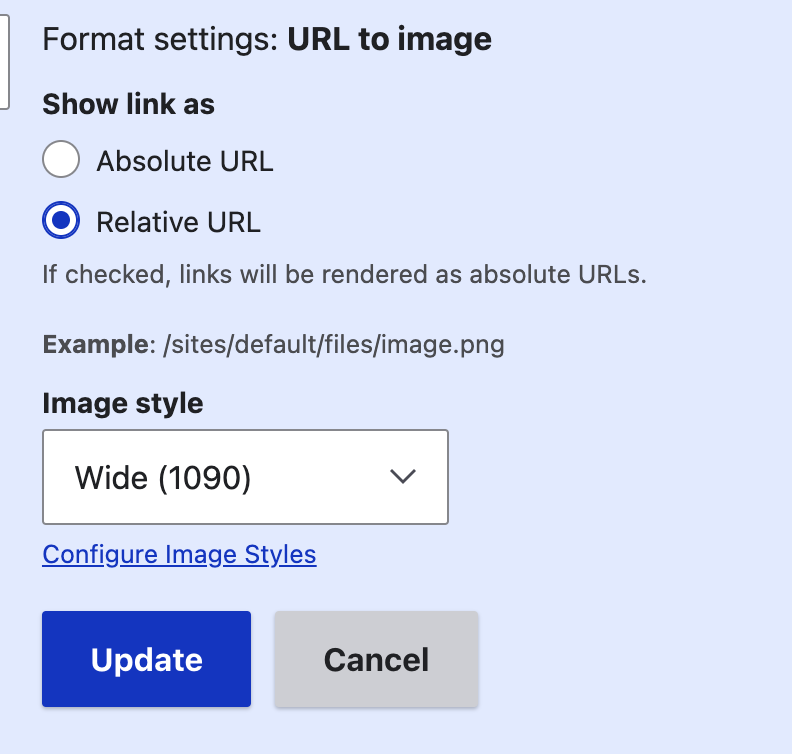Click the help text about absolute URLs
792x754 pixels.
click(344, 274)
